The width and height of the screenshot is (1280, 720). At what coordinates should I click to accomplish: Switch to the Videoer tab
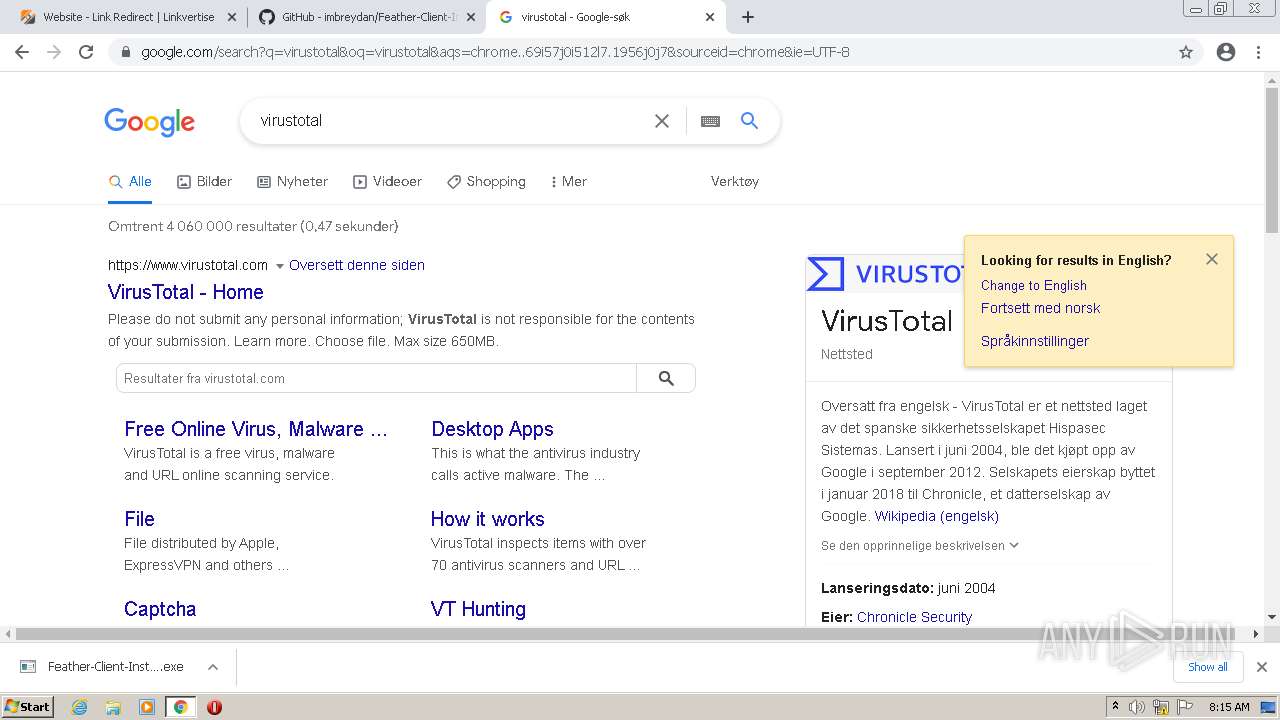pos(387,182)
